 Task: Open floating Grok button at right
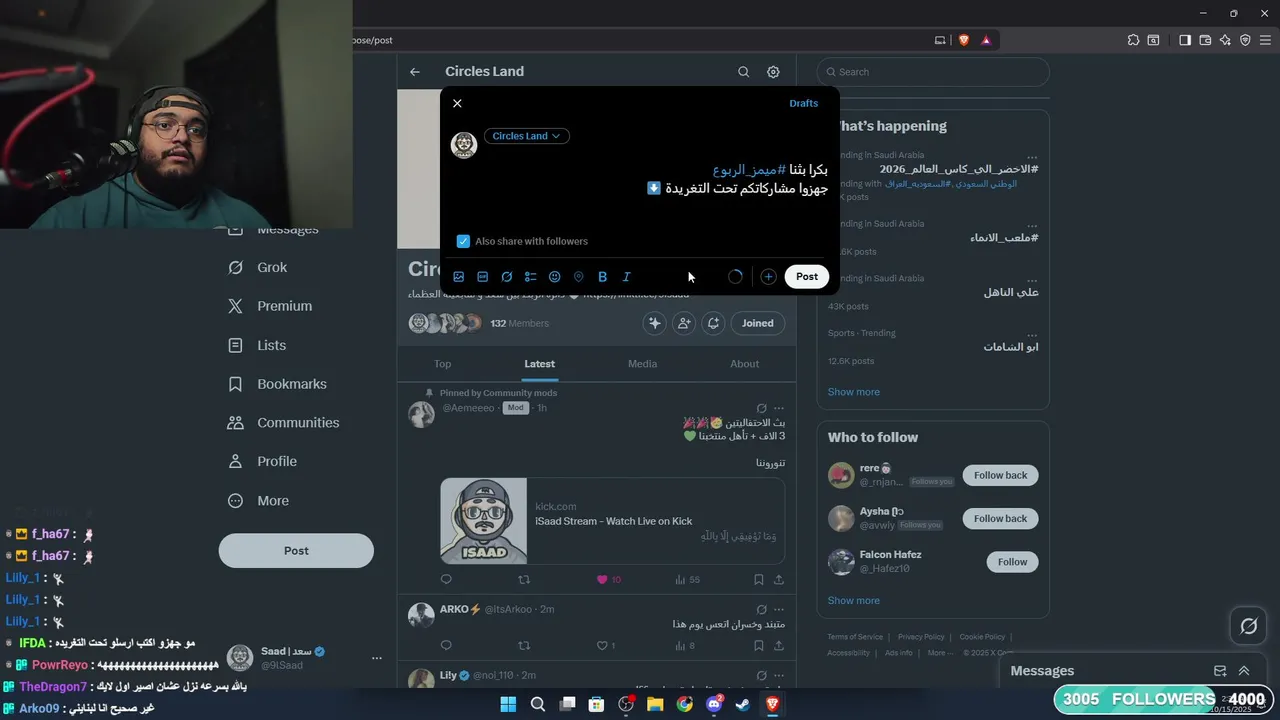tap(1248, 627)
